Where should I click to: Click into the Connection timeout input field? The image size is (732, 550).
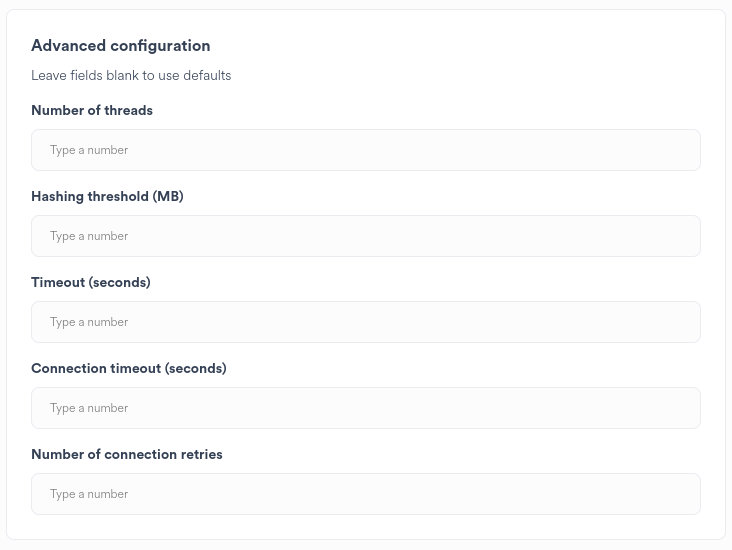[x=365, y=408]
